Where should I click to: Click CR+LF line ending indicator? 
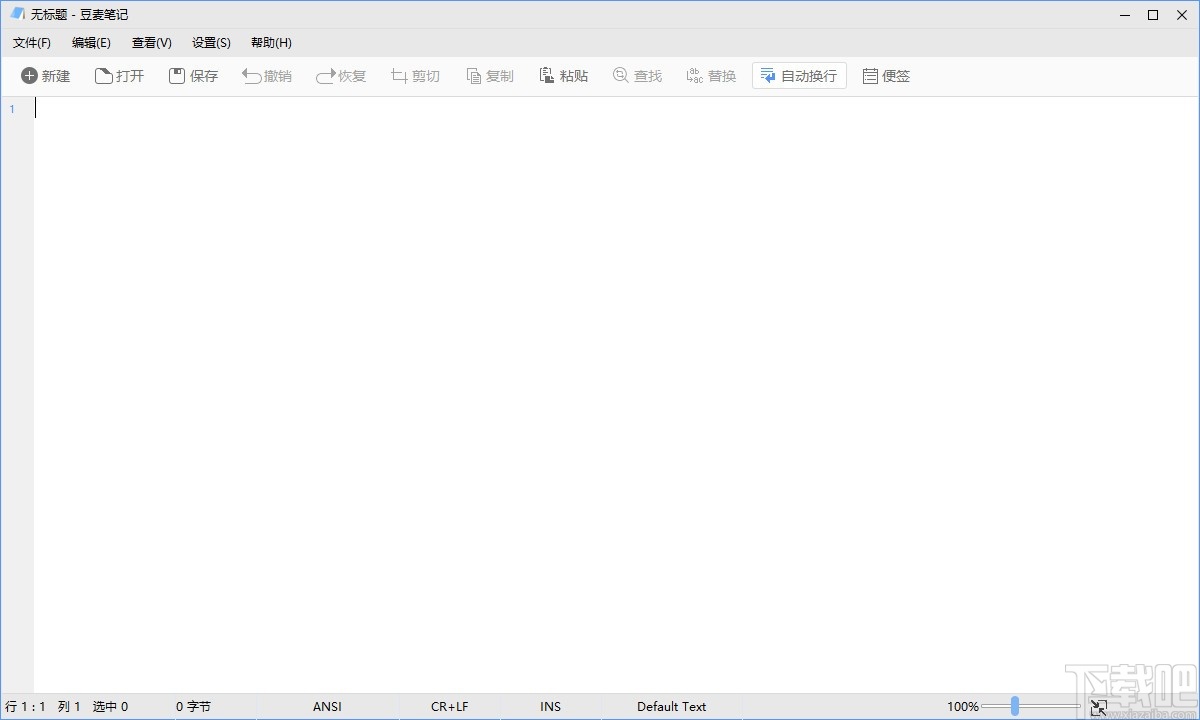[x=450, y=707]
